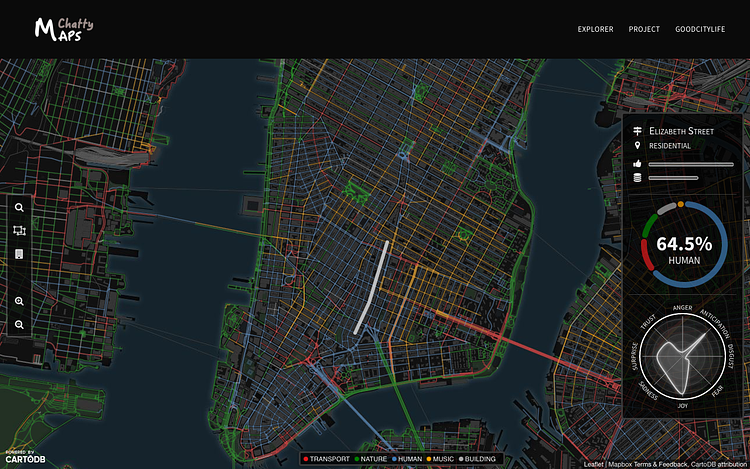Screen dimensions: 750x469
Task: Click the red transport segment of donut chart
Action: coord(646,256)
